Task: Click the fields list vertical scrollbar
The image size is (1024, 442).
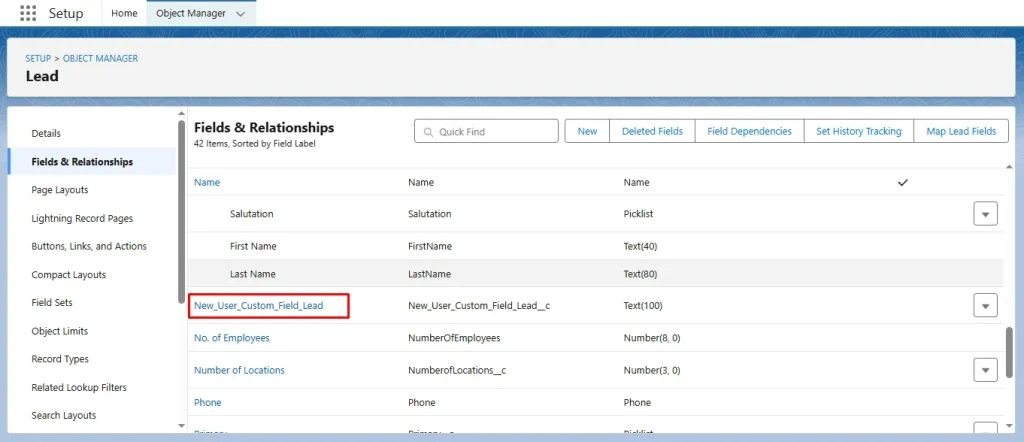Action: [1008, 350]
